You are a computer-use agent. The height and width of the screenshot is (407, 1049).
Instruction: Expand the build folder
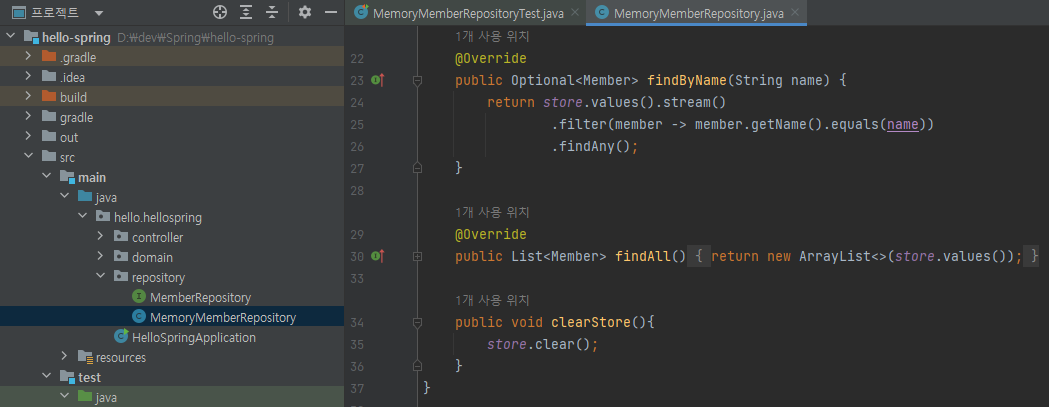[28, 97]
